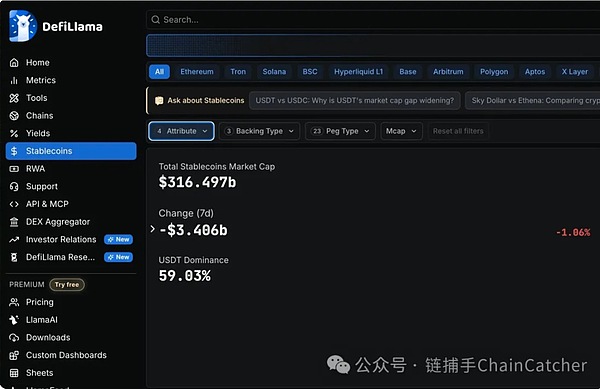The width and height of the screenshot is (600, 389).
Task: Click the Custom Dashboards icon
Action: (14, 355)
